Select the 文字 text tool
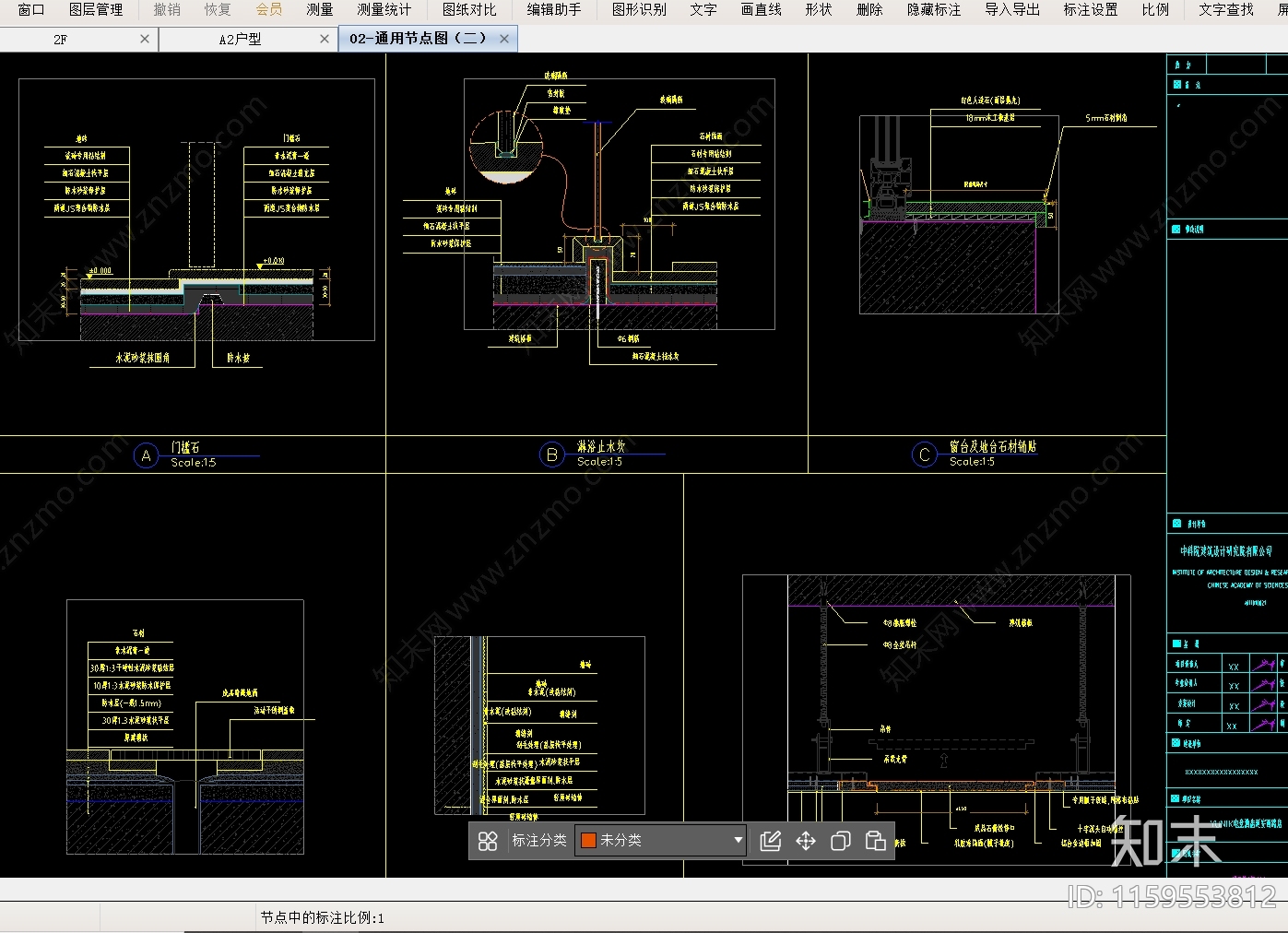The image size is (1288, 933). (x=703, y=9)
